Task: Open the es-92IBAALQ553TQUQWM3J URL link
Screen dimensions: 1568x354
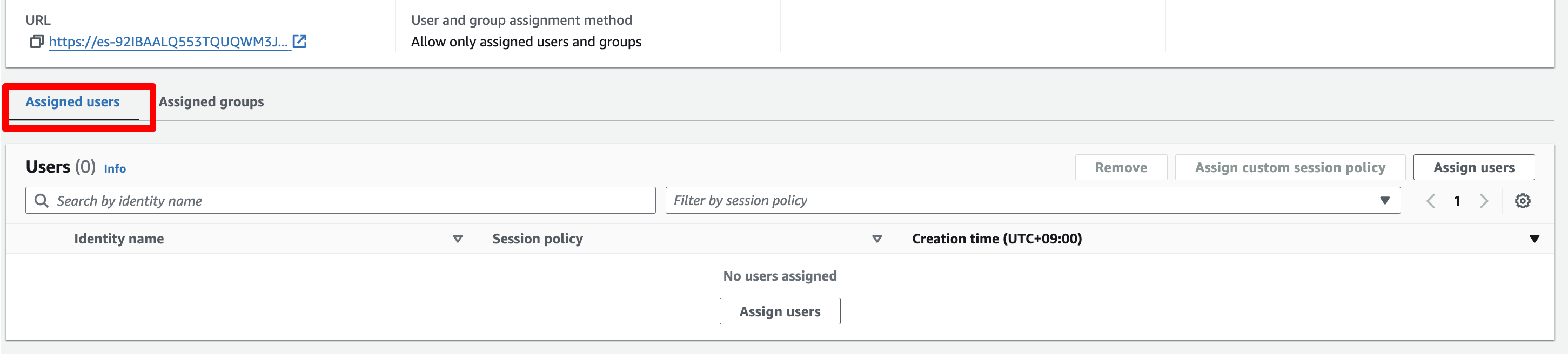Action: (168, 42)
